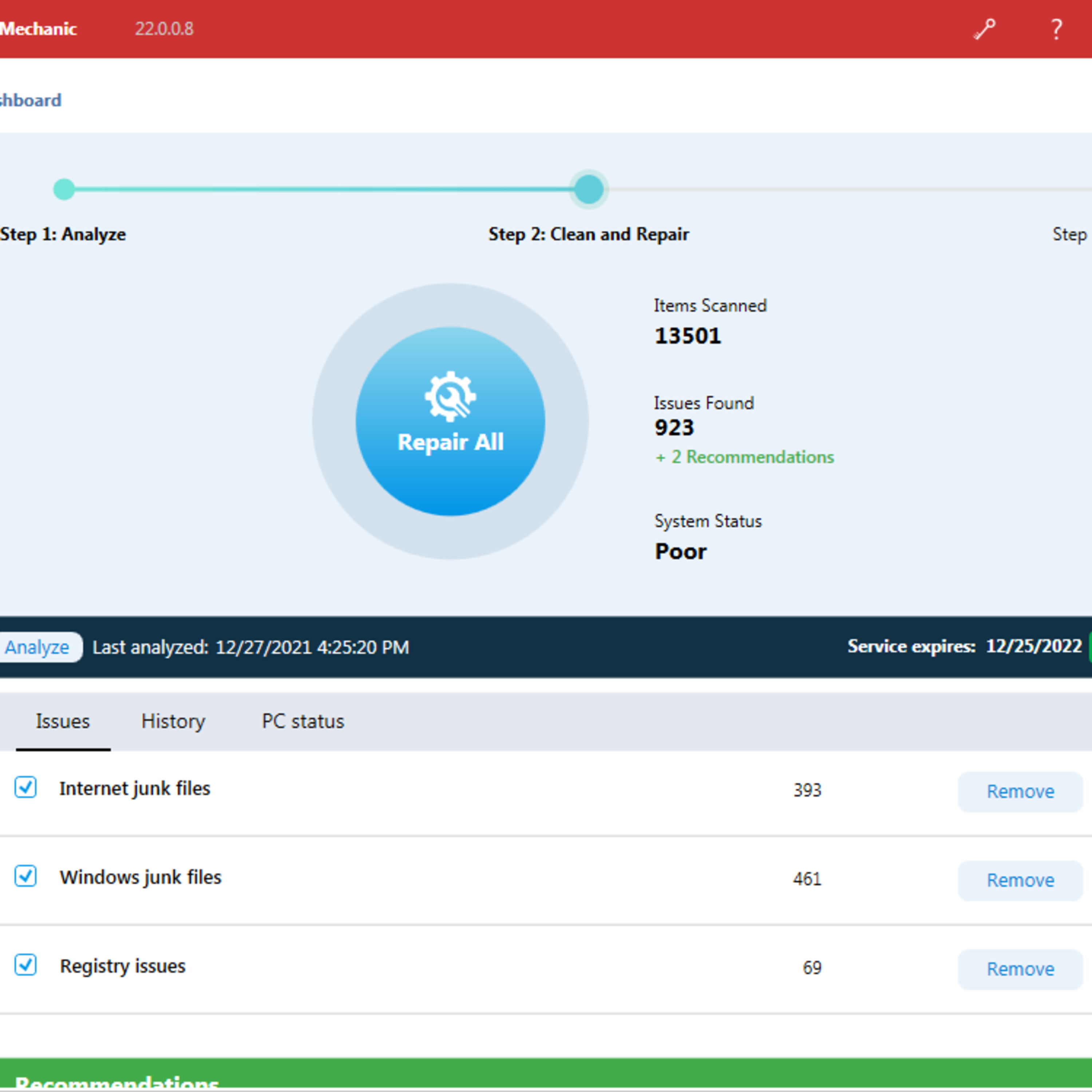The height and width of the screenshot is (1092, 1092).
Task: Uncheck Internet junk files checkbox
Action: coord(25,787)
